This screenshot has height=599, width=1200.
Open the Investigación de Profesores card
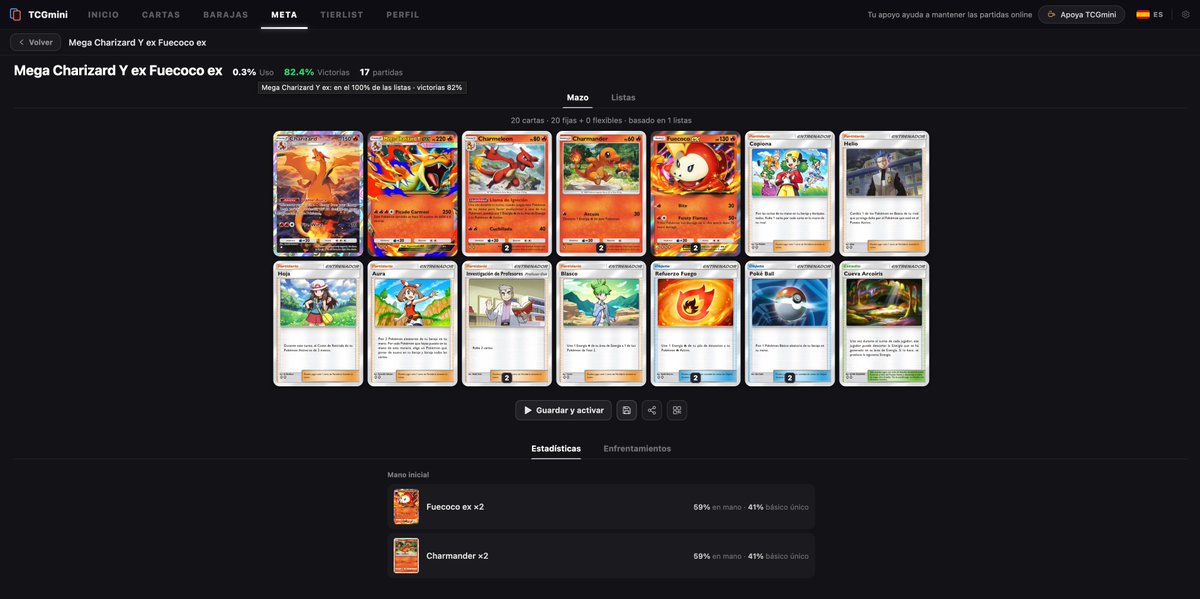pos(507,323)
